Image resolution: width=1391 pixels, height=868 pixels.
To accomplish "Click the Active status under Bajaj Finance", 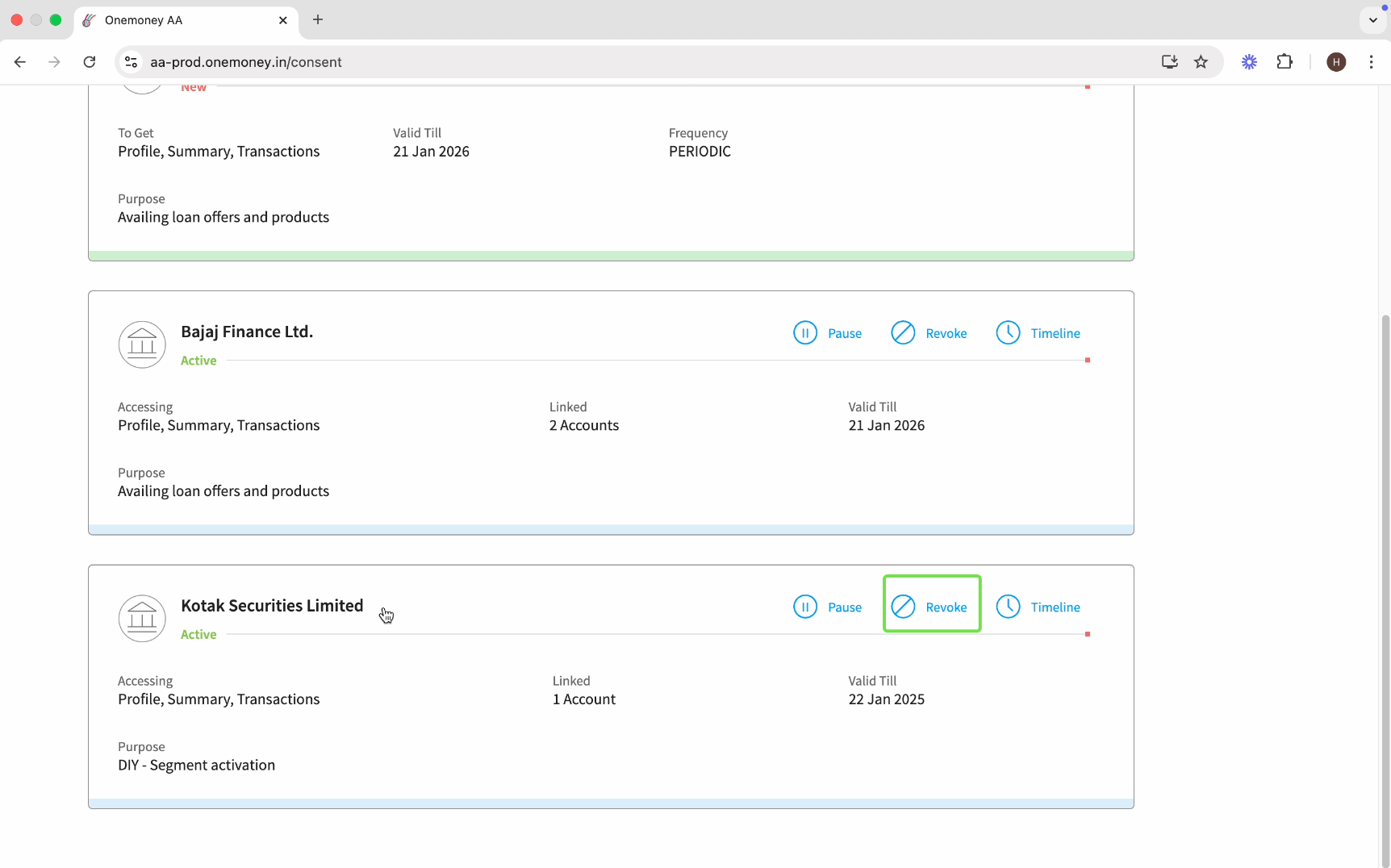I will coord(198,361).
